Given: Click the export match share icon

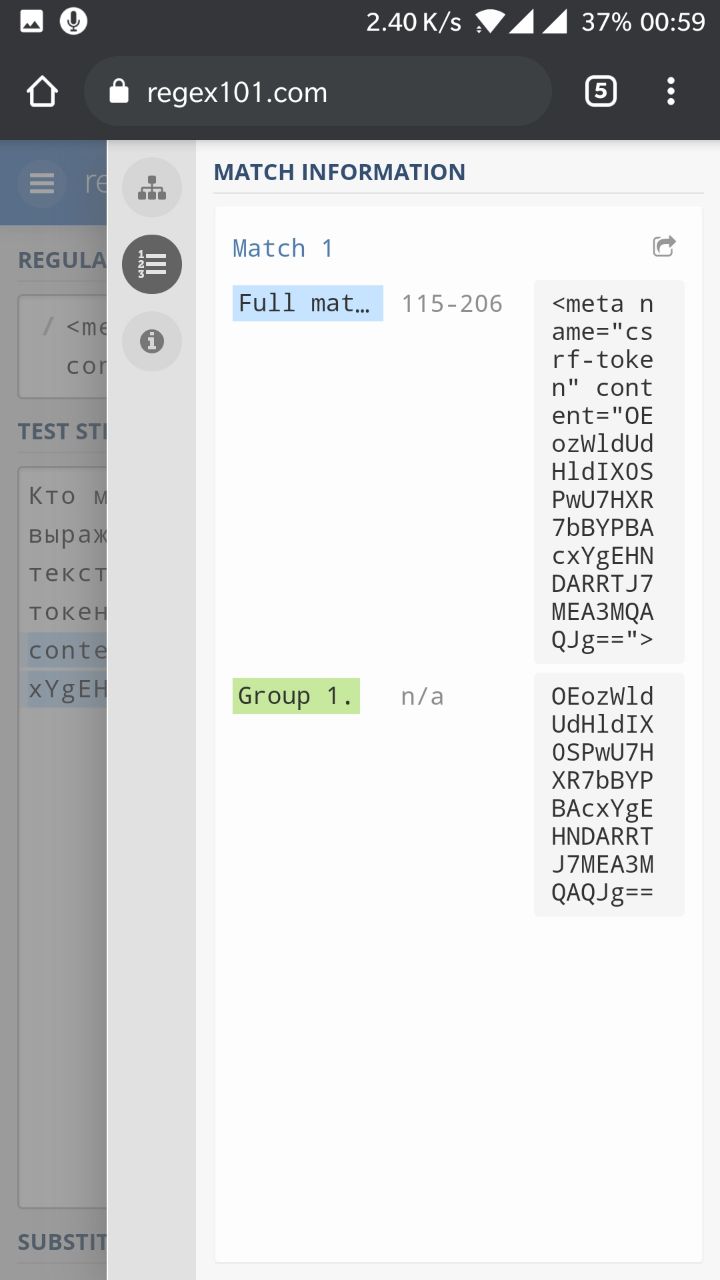Looking at the screenshot, I should tap(664, 246).
